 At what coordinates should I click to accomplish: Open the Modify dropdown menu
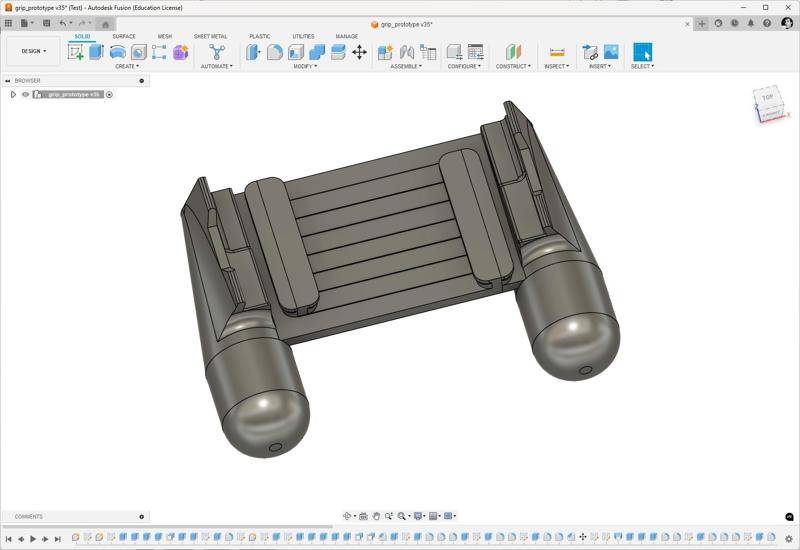click(x=306, y=67)
